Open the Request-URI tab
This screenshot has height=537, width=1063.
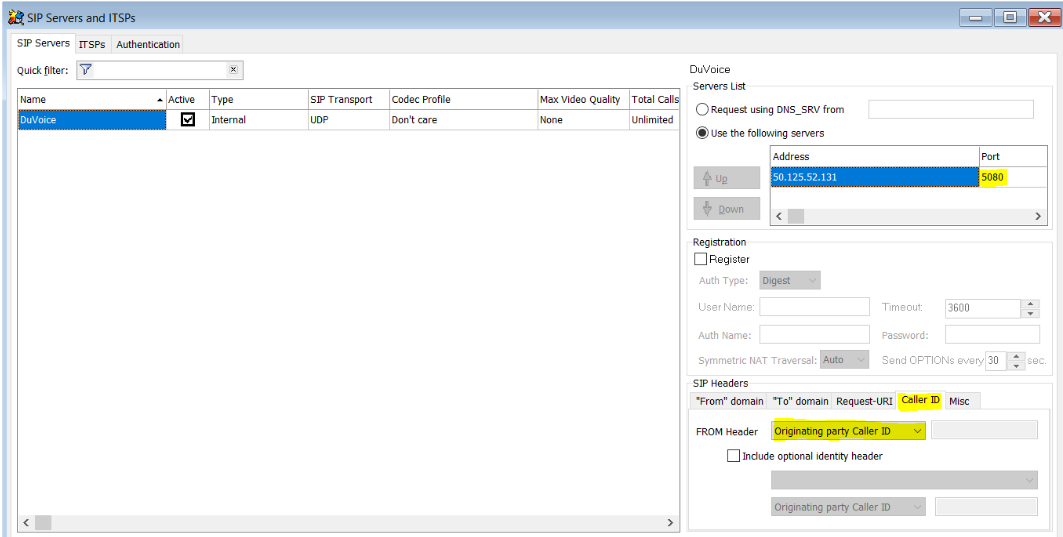(864, 401)
